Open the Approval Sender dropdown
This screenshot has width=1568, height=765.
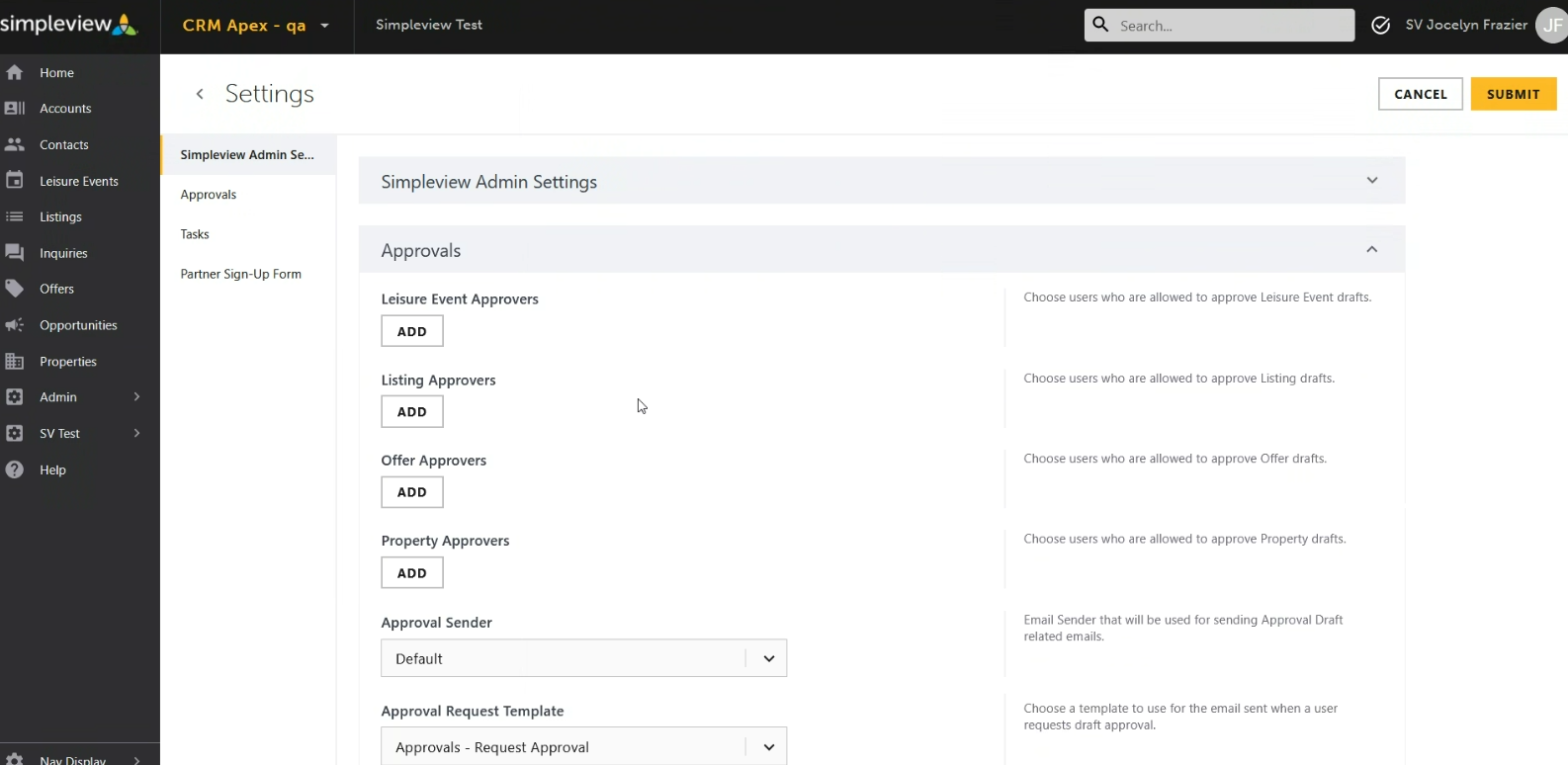coord(584,658)
